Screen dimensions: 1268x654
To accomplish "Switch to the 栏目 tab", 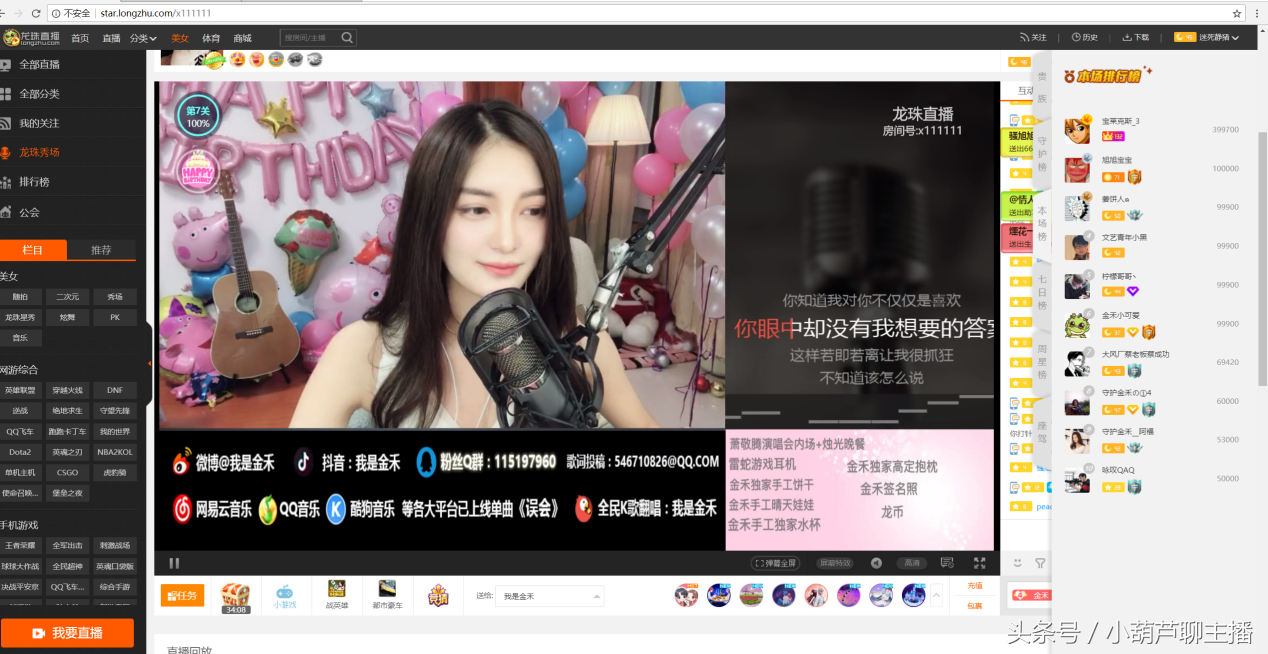I will [33, 250].
